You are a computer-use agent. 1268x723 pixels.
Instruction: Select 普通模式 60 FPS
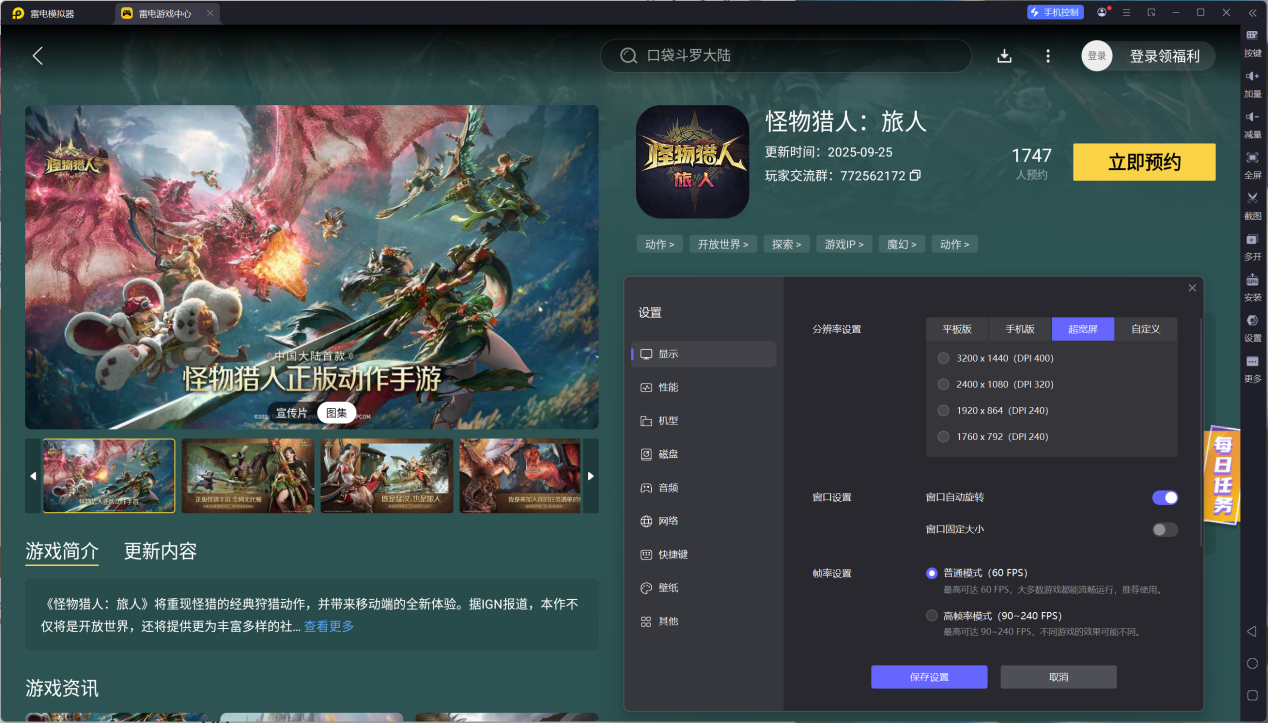click(932, 573)
